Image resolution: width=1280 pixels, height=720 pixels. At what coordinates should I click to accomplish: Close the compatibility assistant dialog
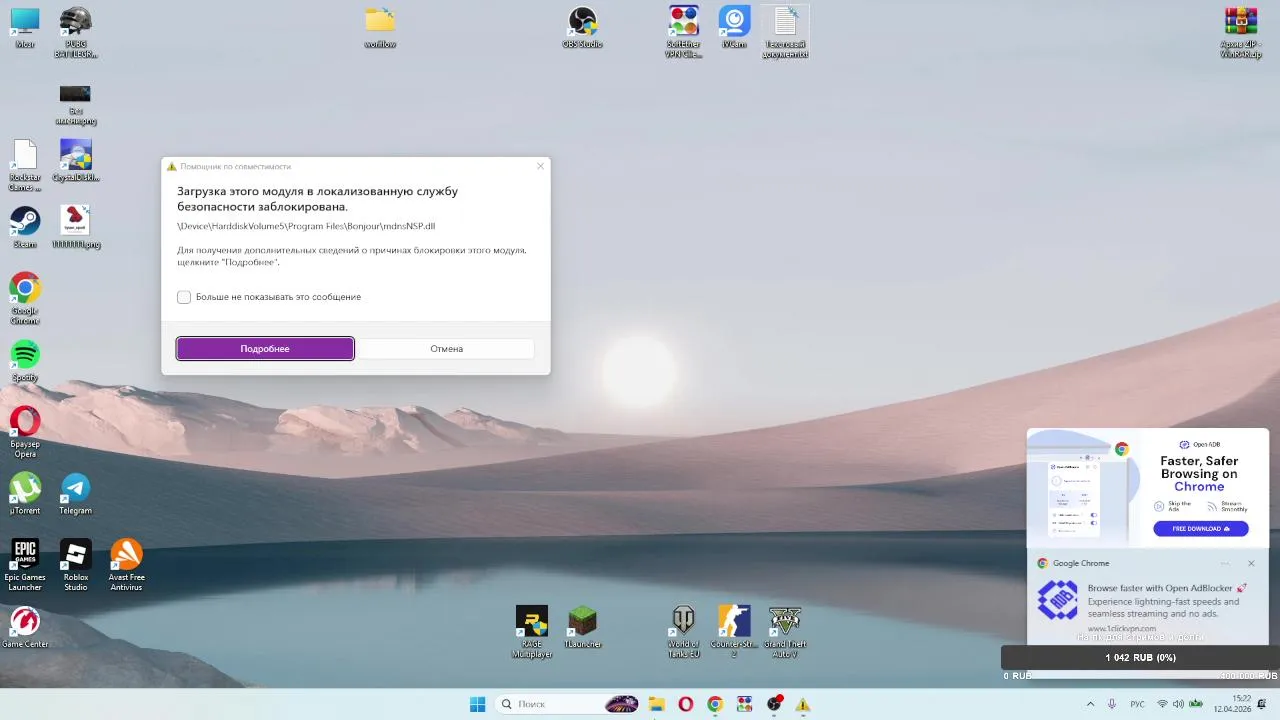tap(540, 166)
